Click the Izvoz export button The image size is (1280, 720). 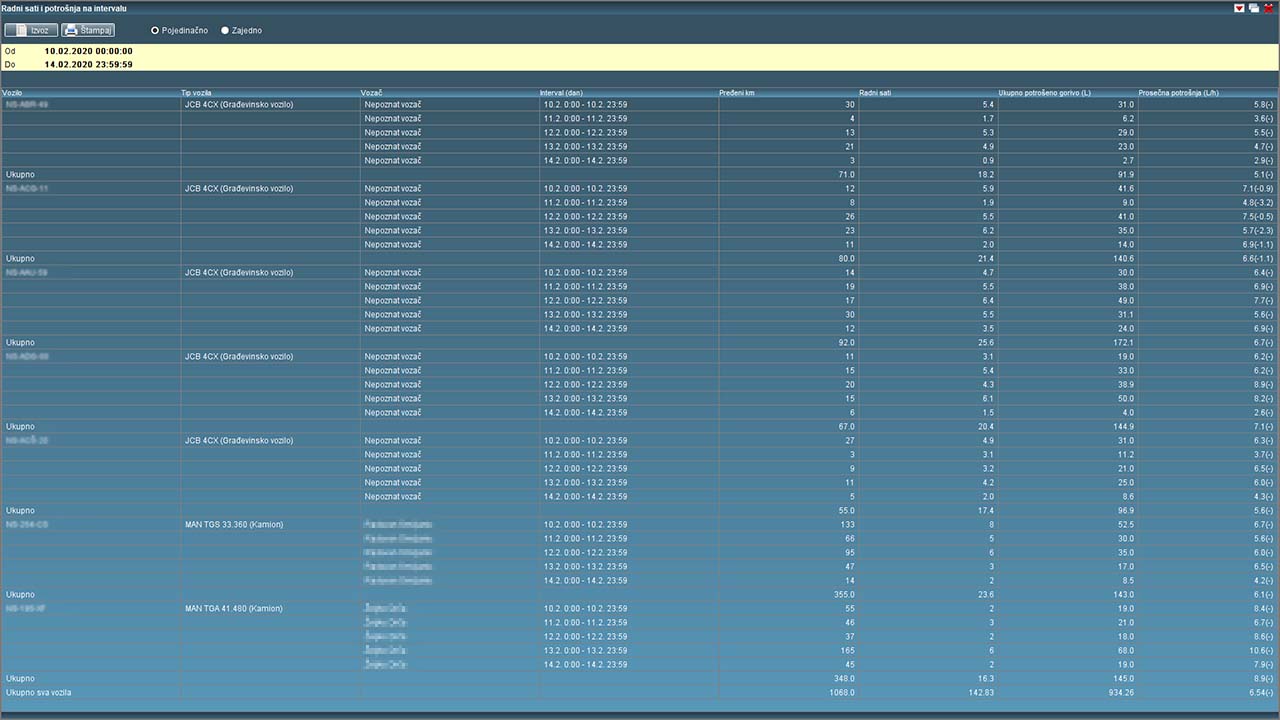(x=31, y=30)
